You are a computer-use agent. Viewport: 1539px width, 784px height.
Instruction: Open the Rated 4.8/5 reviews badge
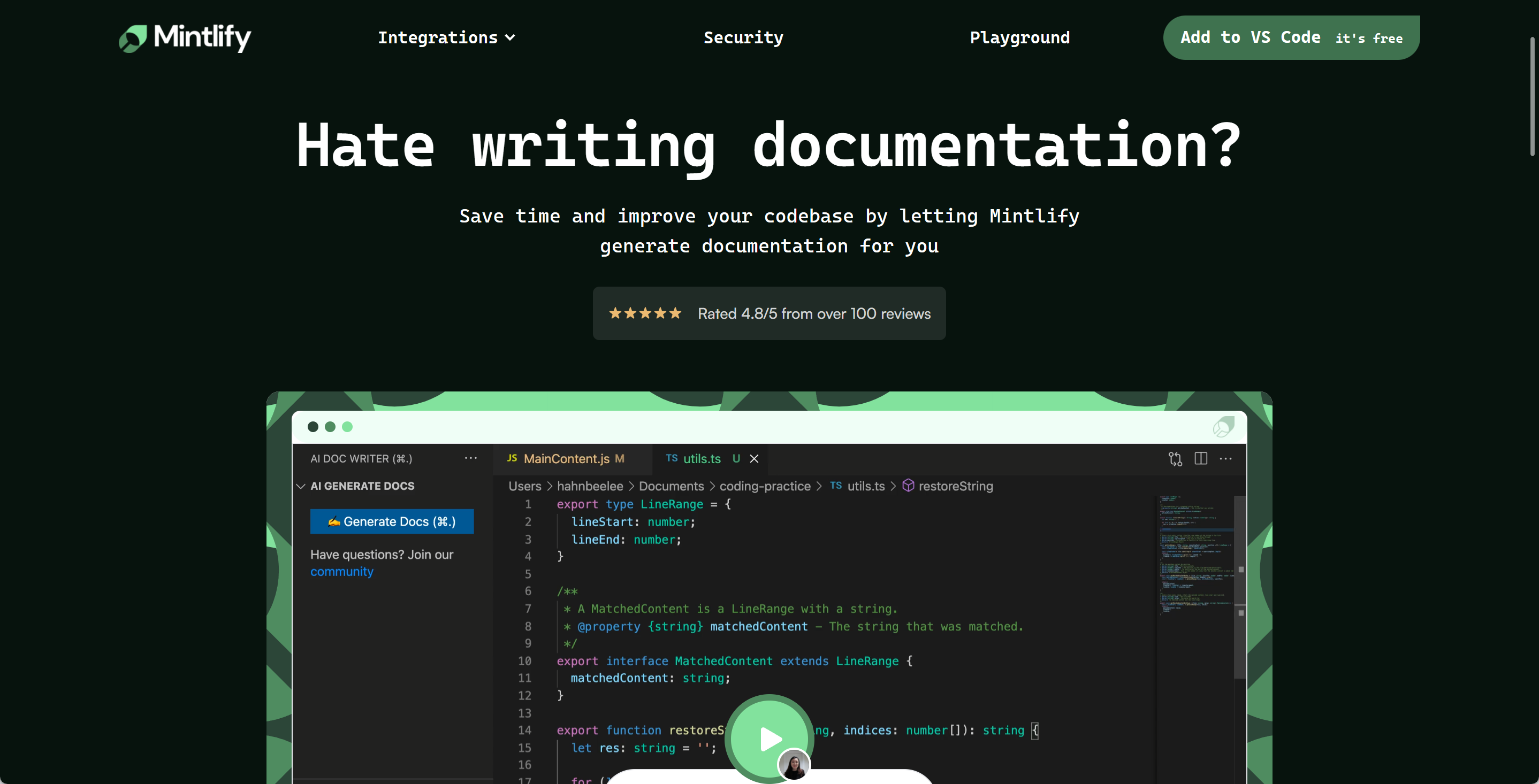coord(769,313)
